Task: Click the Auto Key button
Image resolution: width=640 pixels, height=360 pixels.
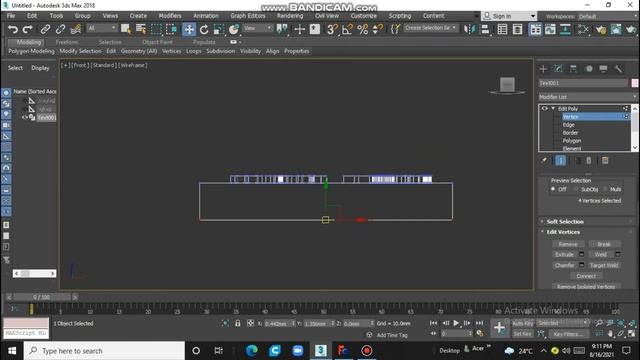Action: click(x=523, y=323)
